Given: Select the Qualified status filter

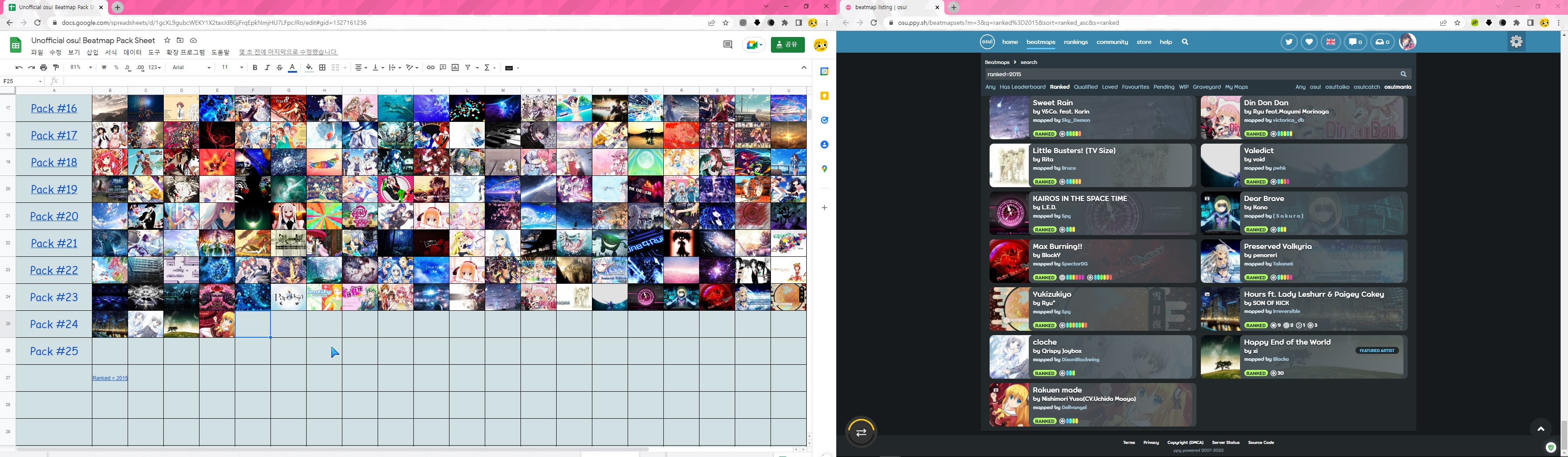Looking at the screenshot, I should point(1085,87).
